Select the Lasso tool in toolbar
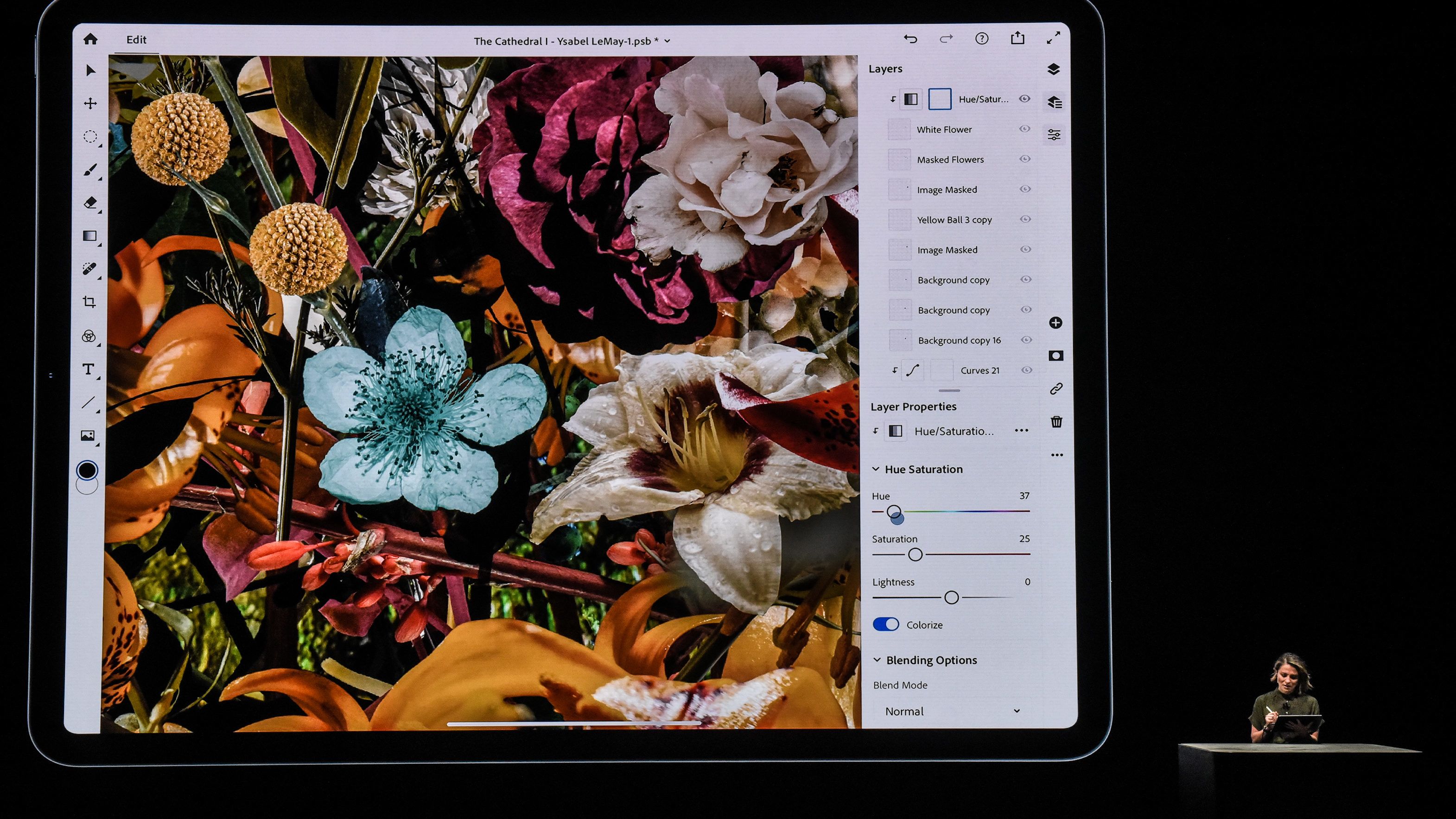The height and width of the screenshot is (819, 1456). coord(90,136)
